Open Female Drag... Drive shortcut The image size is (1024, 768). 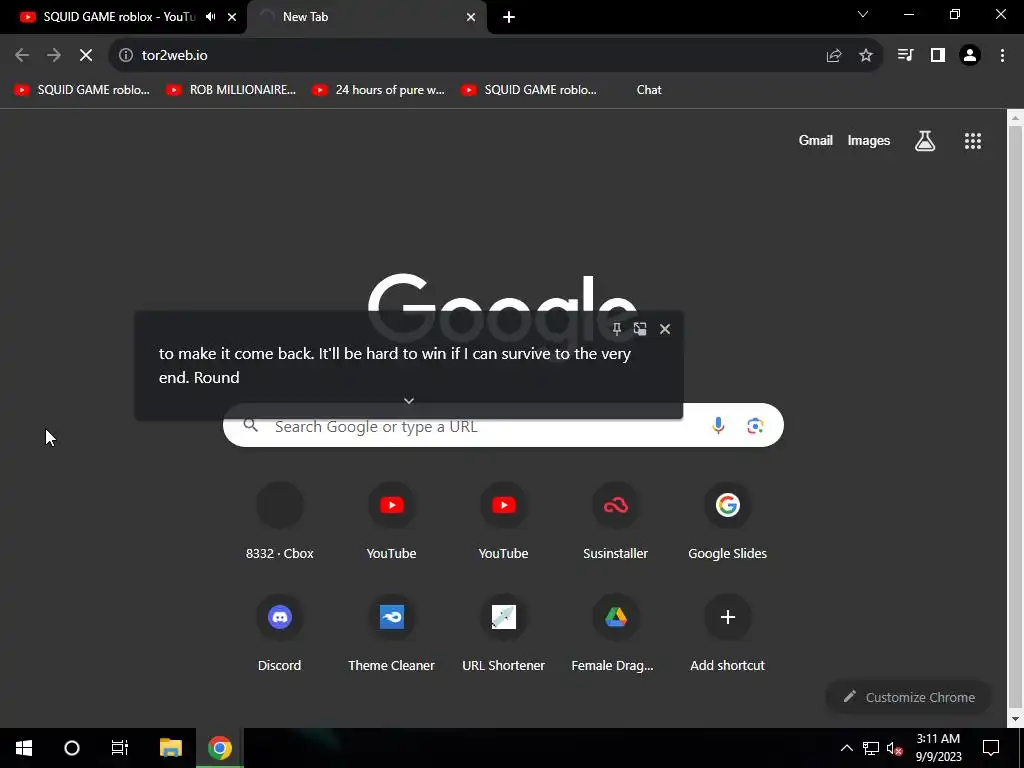(x=615, y=633)
